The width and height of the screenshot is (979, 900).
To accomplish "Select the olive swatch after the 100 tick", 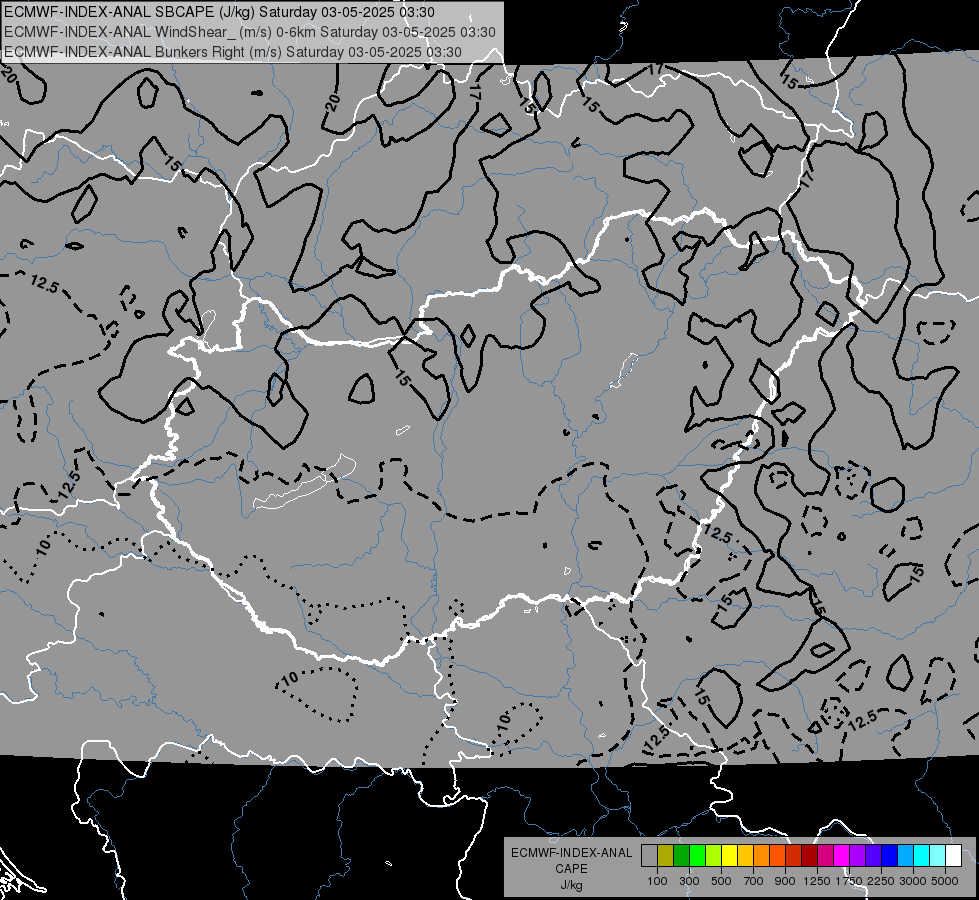I will tap(666, 856).
